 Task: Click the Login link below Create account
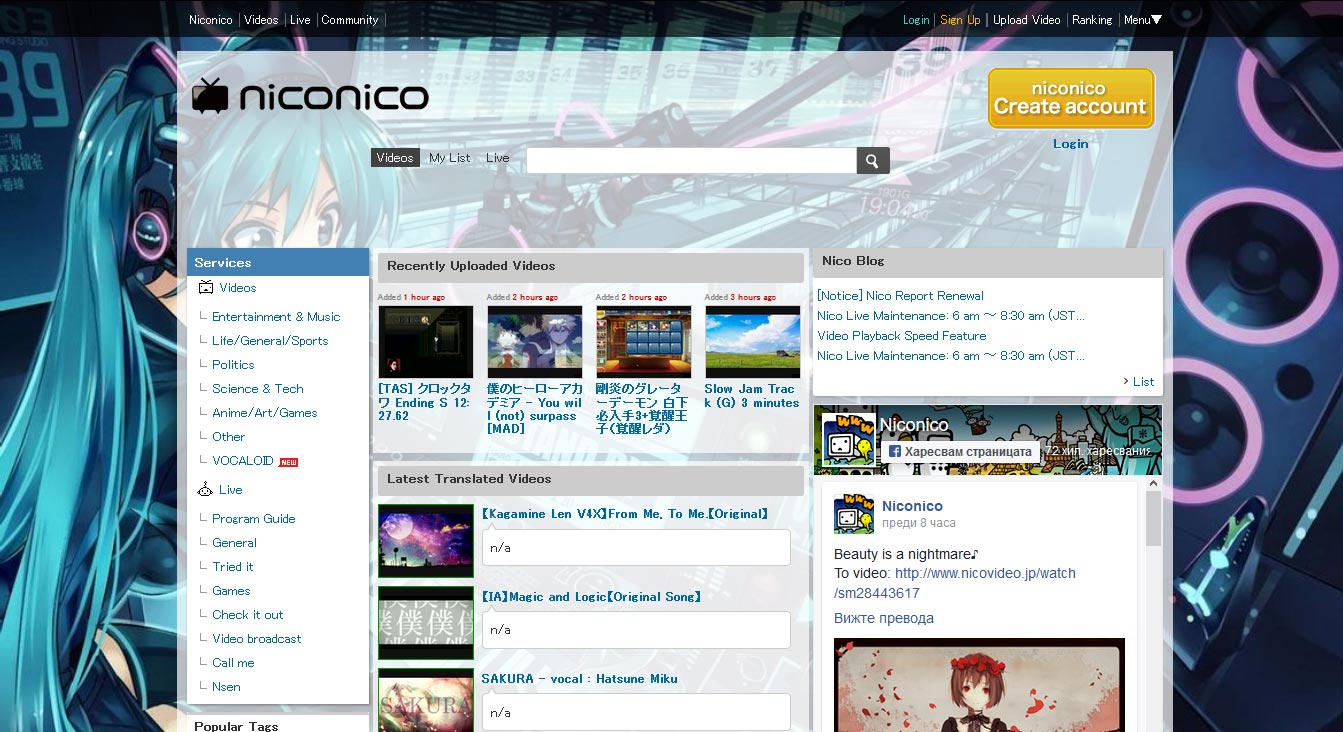[1070, 144]
